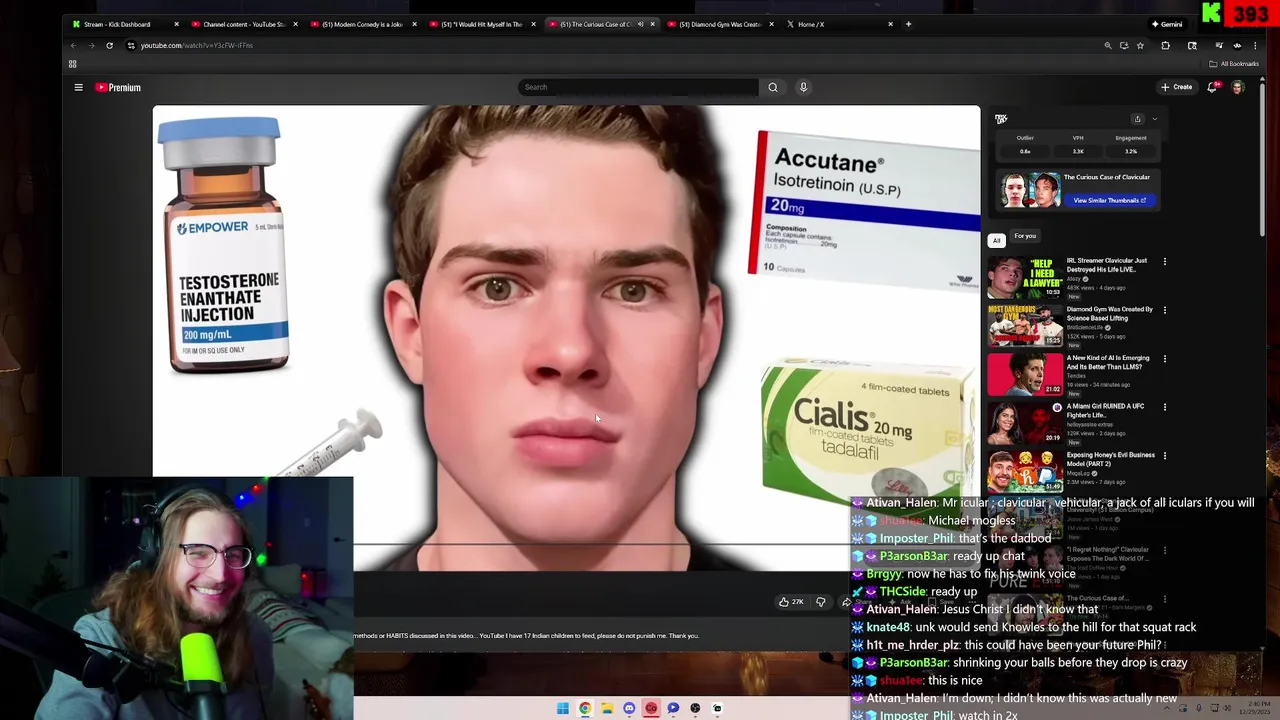Screen dimensions: 1280x720
Task: Reload the current page
Action: point(110,45)
